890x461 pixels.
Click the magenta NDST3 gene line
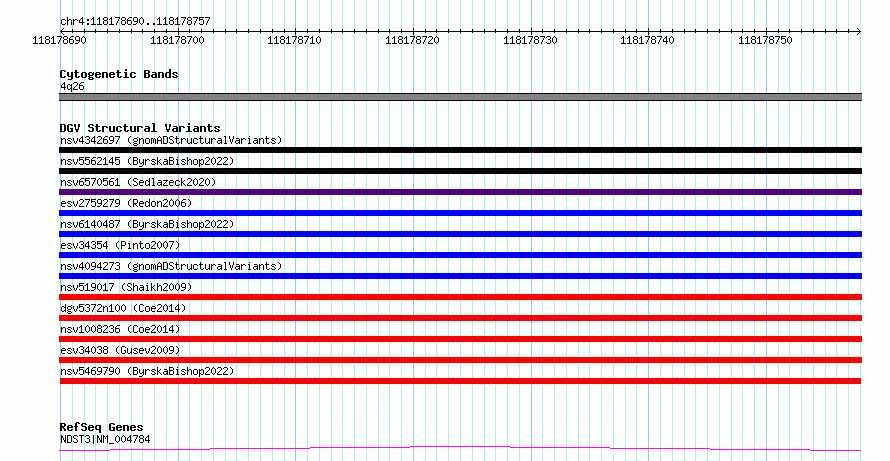click(x=460, y=449)
